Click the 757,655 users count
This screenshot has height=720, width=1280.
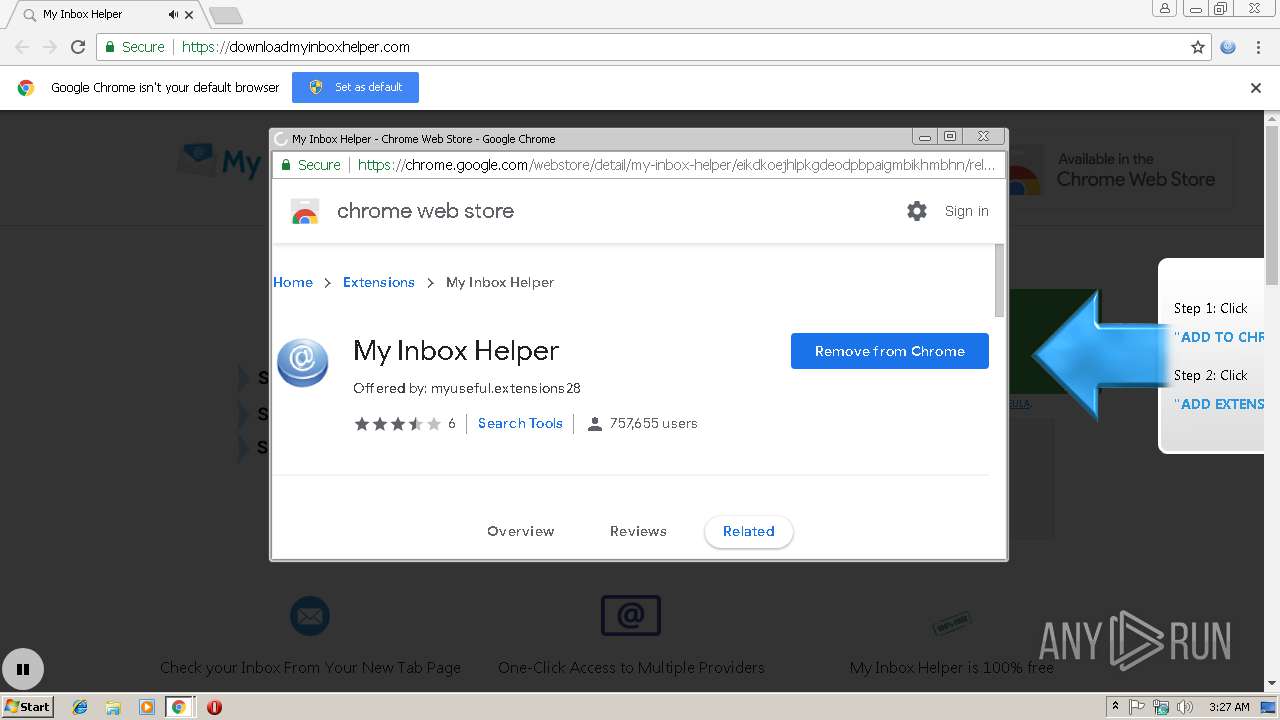(x=653, y=423)
